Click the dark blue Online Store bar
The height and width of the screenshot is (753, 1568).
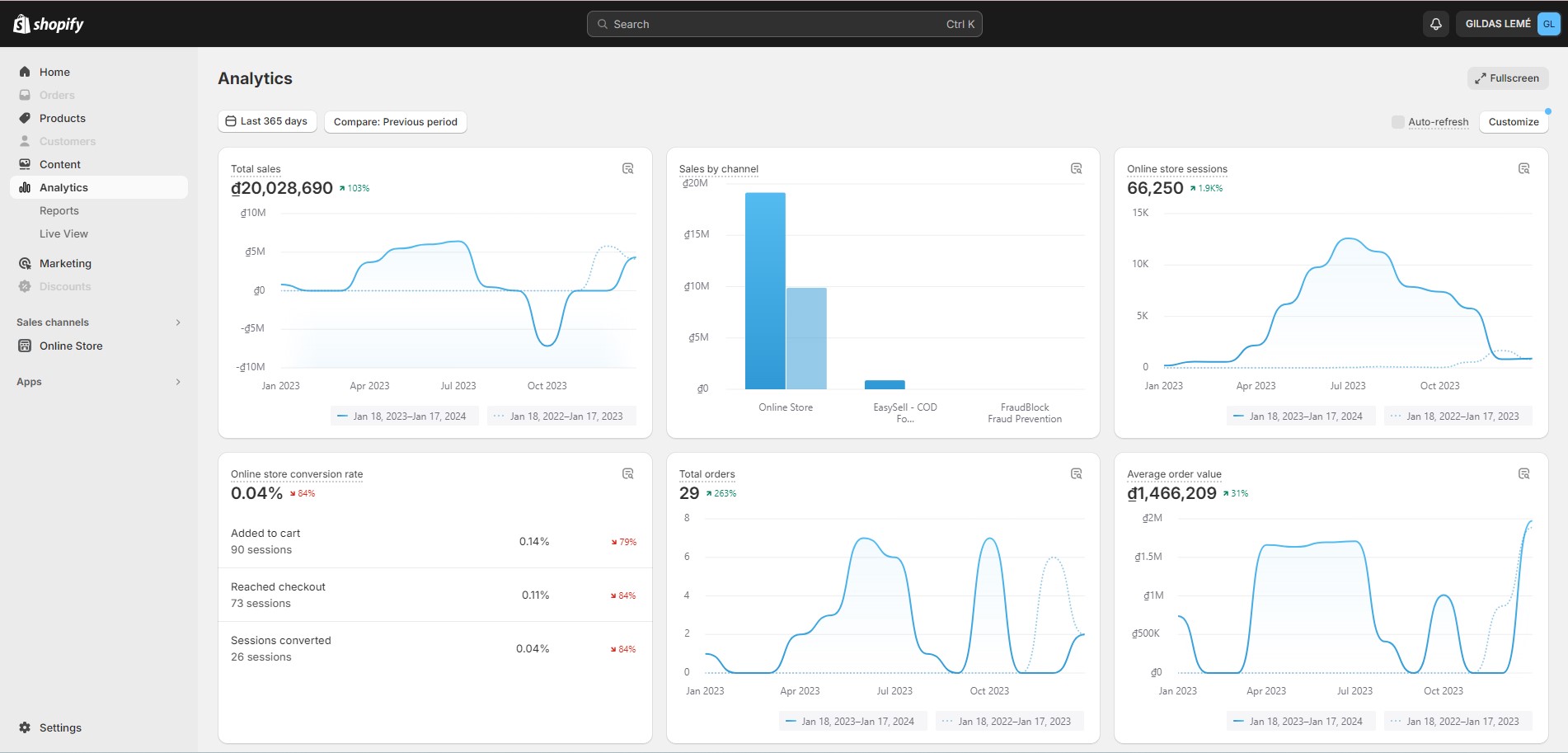click(765, 290)
